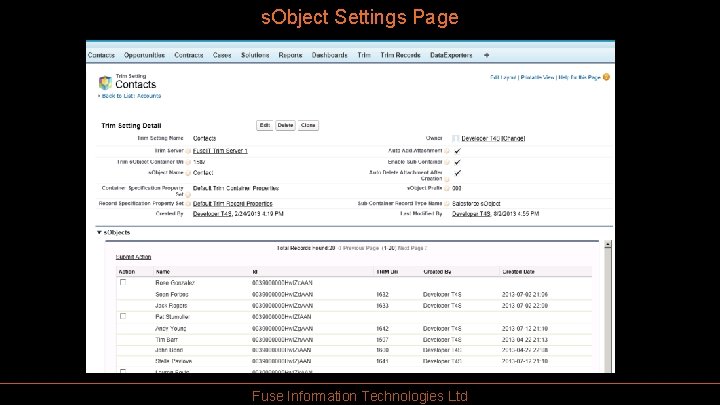The height and width of the screenshot is (405, 720).
Task: Open Developer T4S link in Created By
Action: (212, 214)
